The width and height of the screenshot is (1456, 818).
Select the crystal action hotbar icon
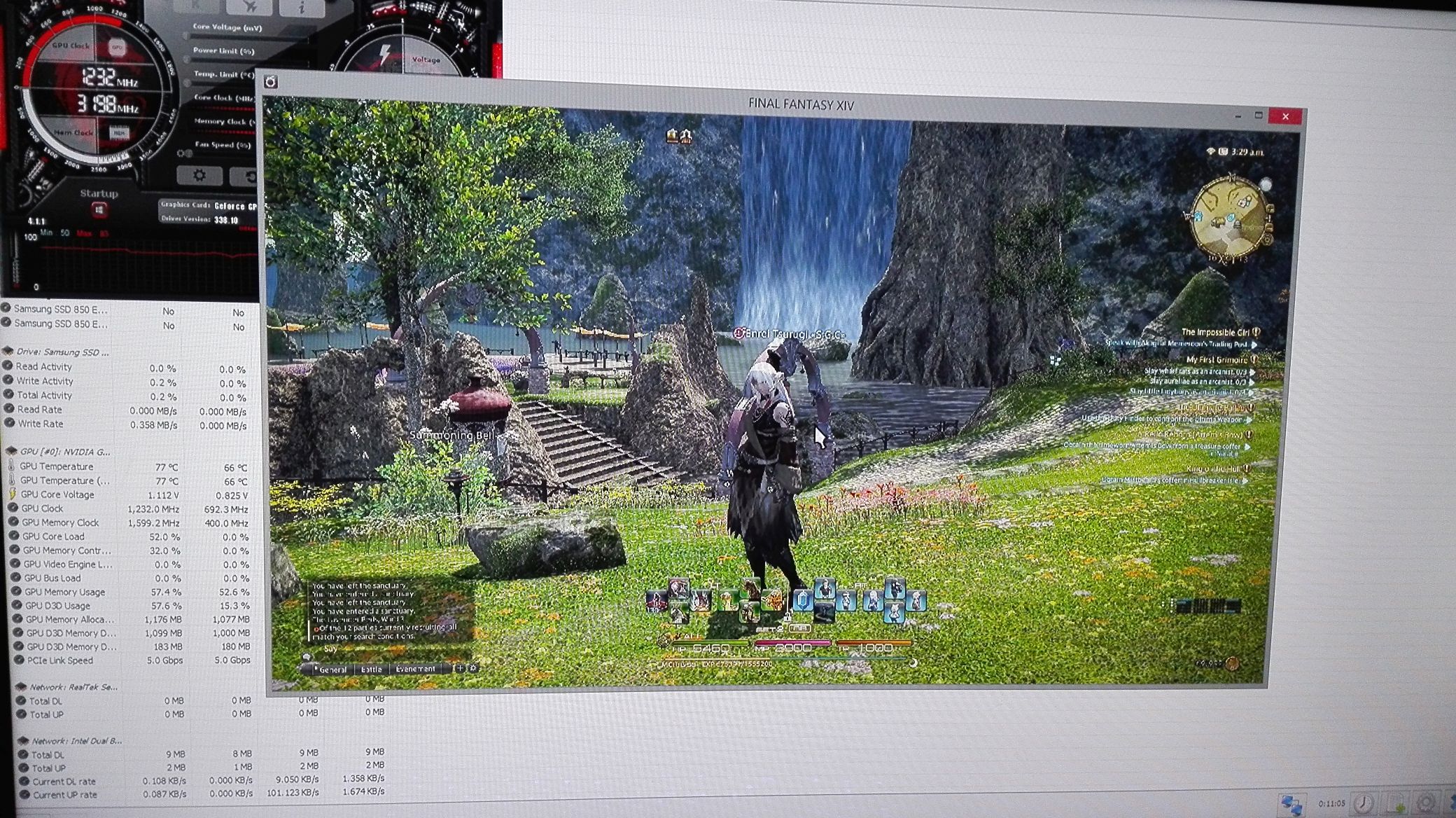802,601
